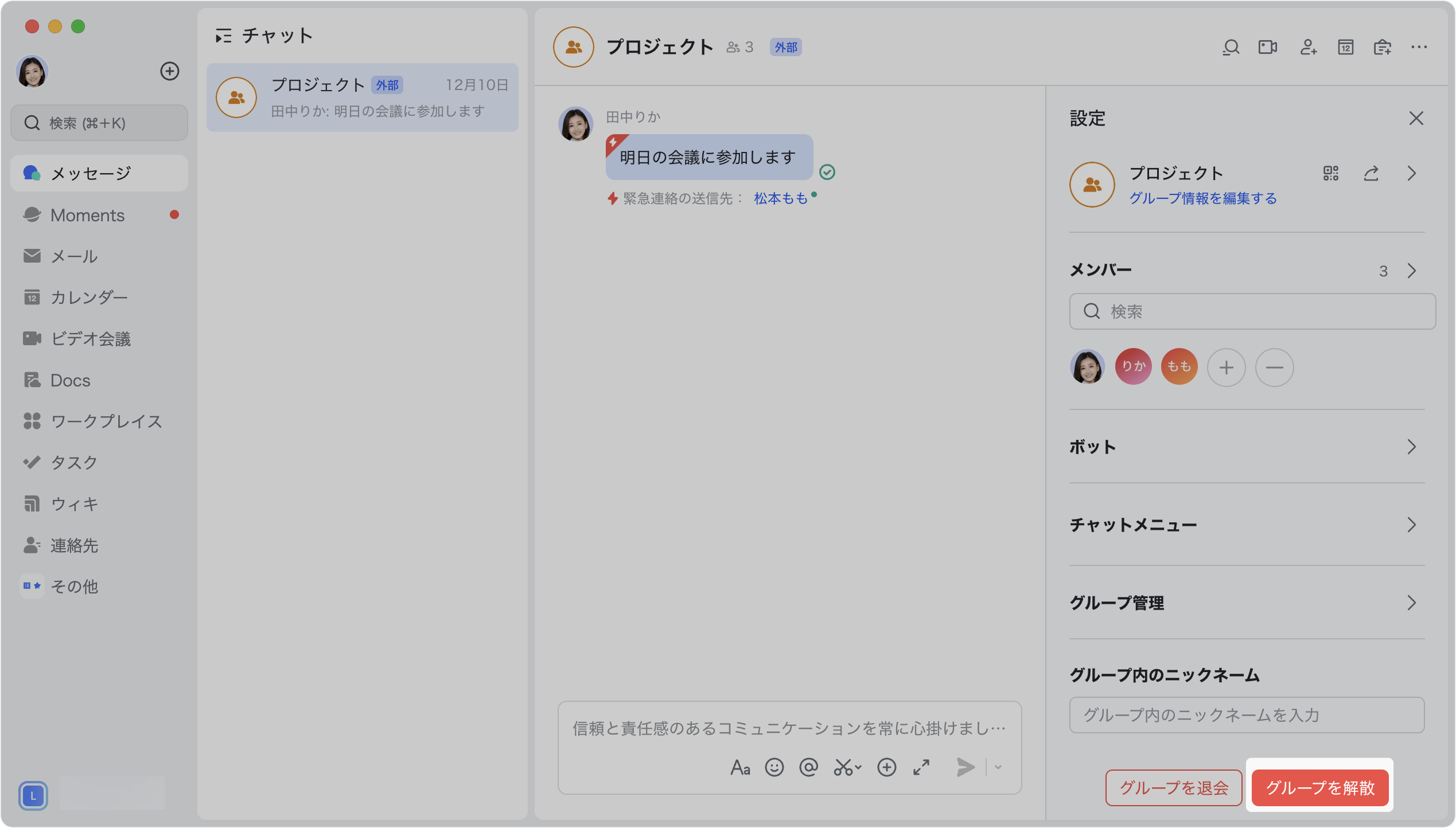
Task: Open the emoji picker in the message input
Action: [x=774, y=767]
